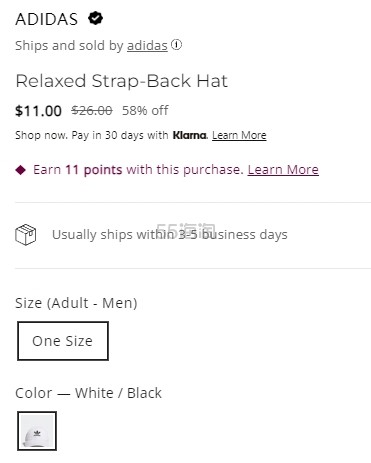371x463 pixels.
Task: Click the verified badge next to ADIDAS
Action: coord(95,18)
